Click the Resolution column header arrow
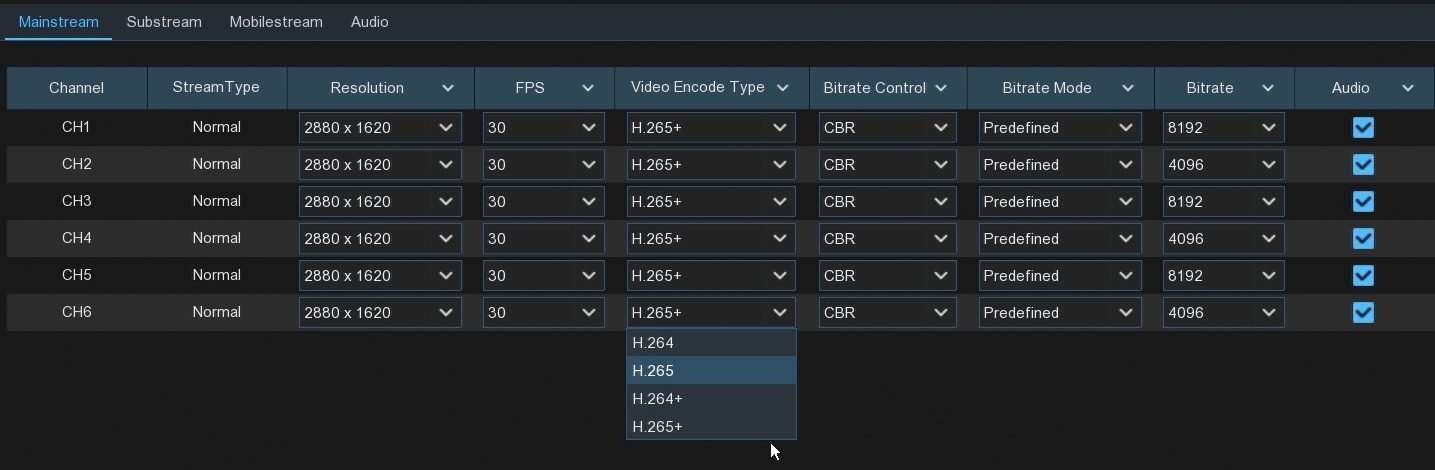Image resolution: width=1435 pixels, height=470 pixels. pyautogui.click(x=448, y=88)
